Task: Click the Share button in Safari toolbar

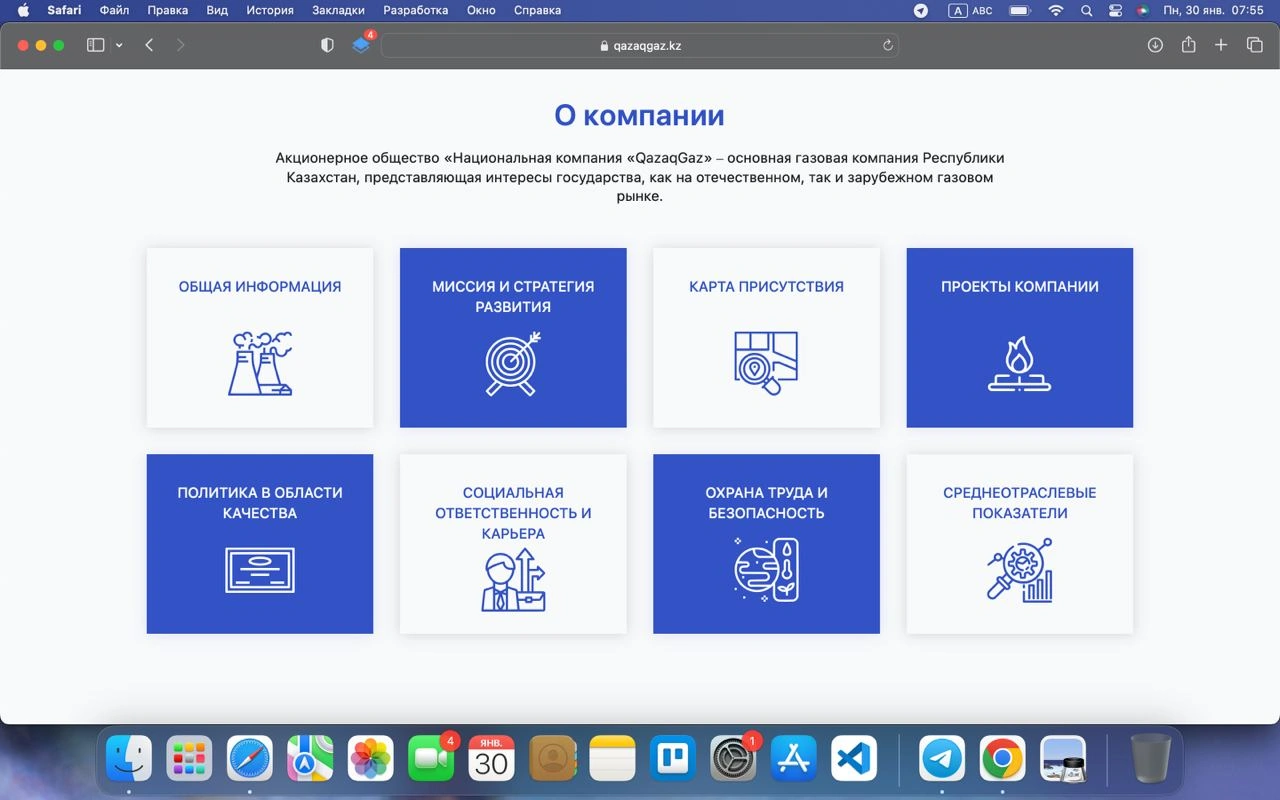Action: tap(1188, 45)
